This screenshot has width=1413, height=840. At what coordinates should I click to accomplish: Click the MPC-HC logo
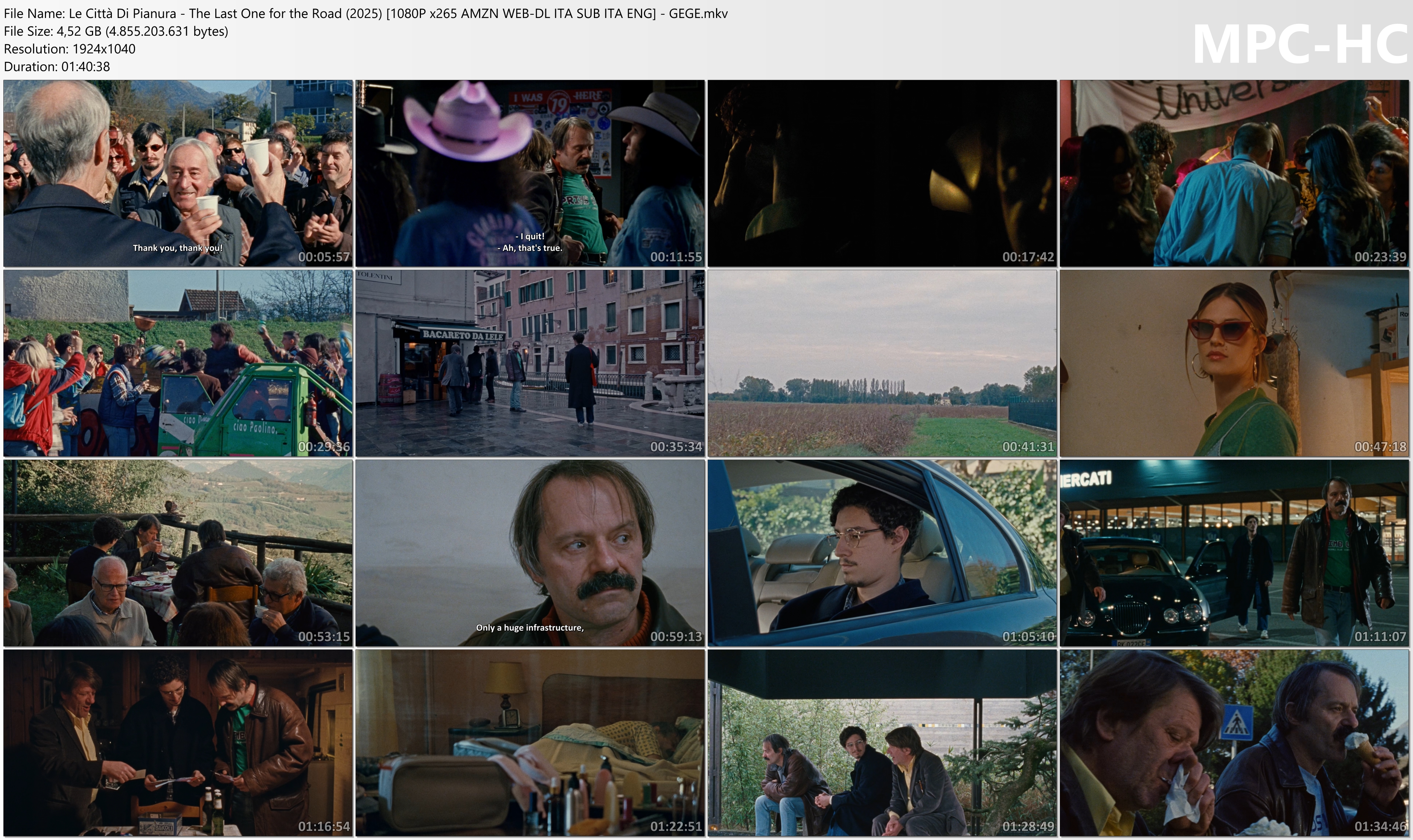1300,44
